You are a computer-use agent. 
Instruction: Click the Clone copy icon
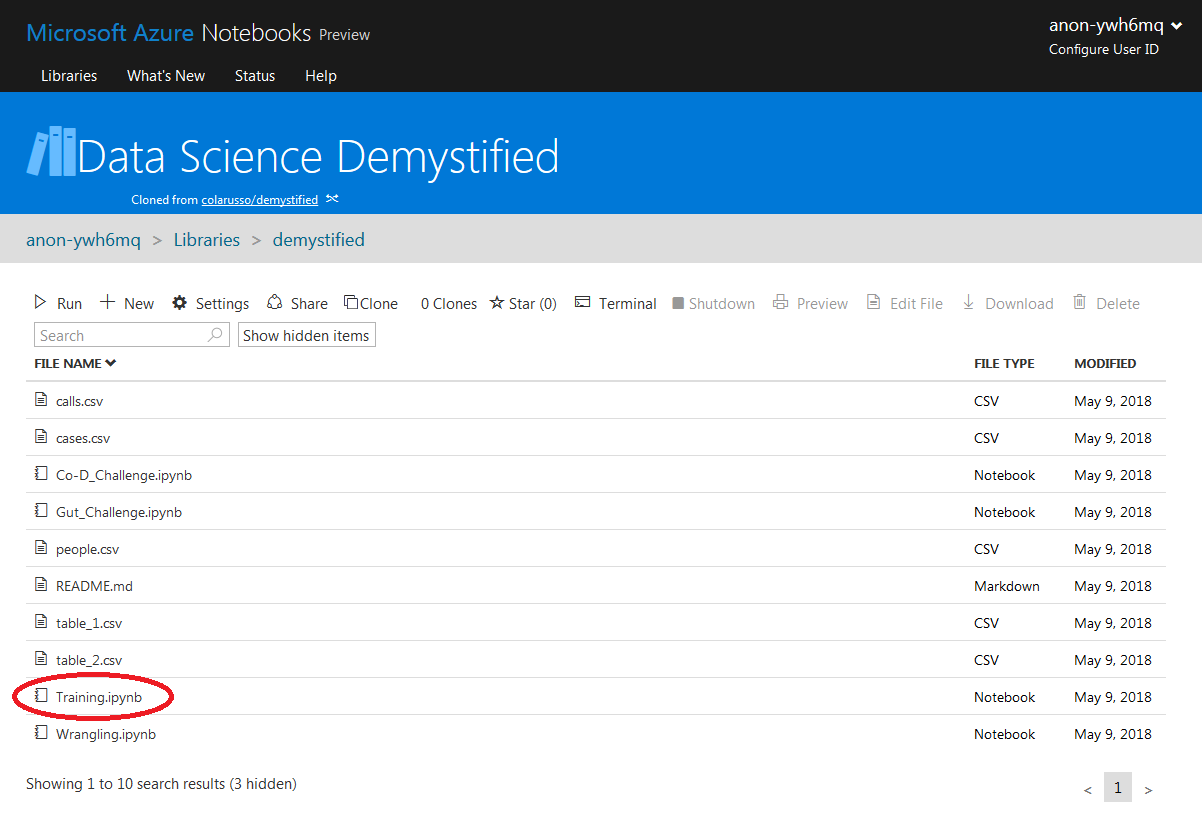351,302
